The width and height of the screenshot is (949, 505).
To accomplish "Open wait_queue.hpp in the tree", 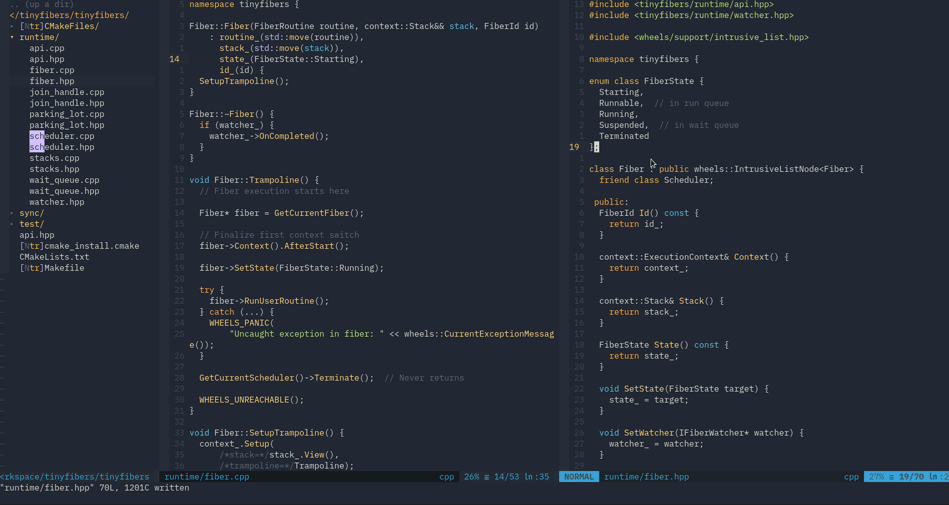I will coord(64,191).
